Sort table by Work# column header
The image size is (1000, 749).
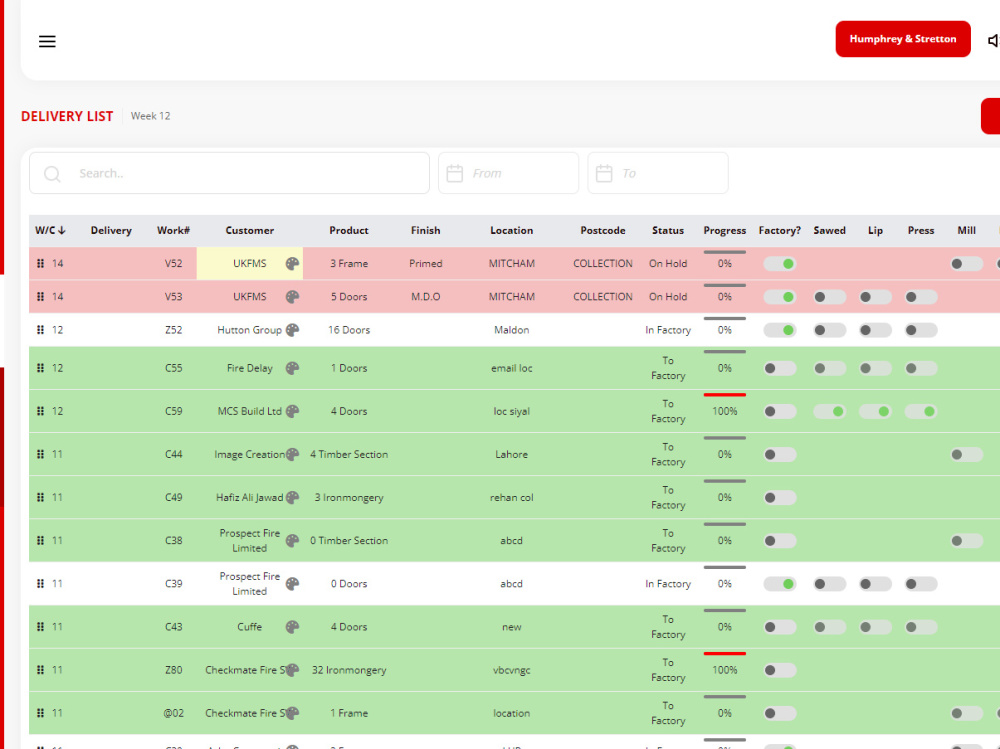tap(173, 230)
